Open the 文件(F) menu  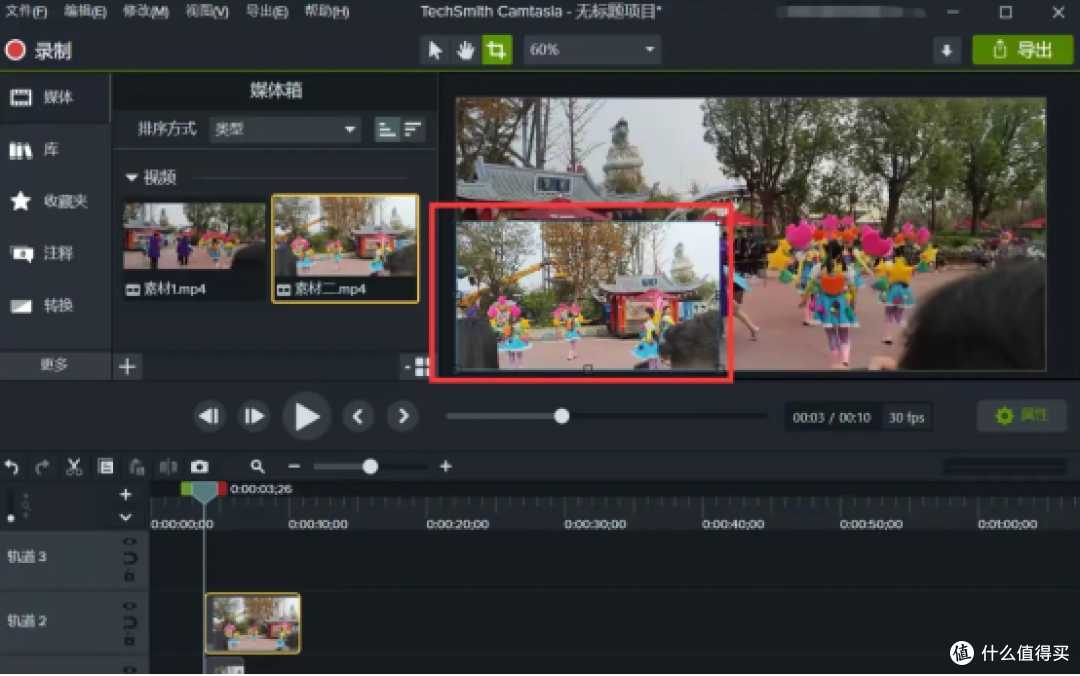coord(26,12)
